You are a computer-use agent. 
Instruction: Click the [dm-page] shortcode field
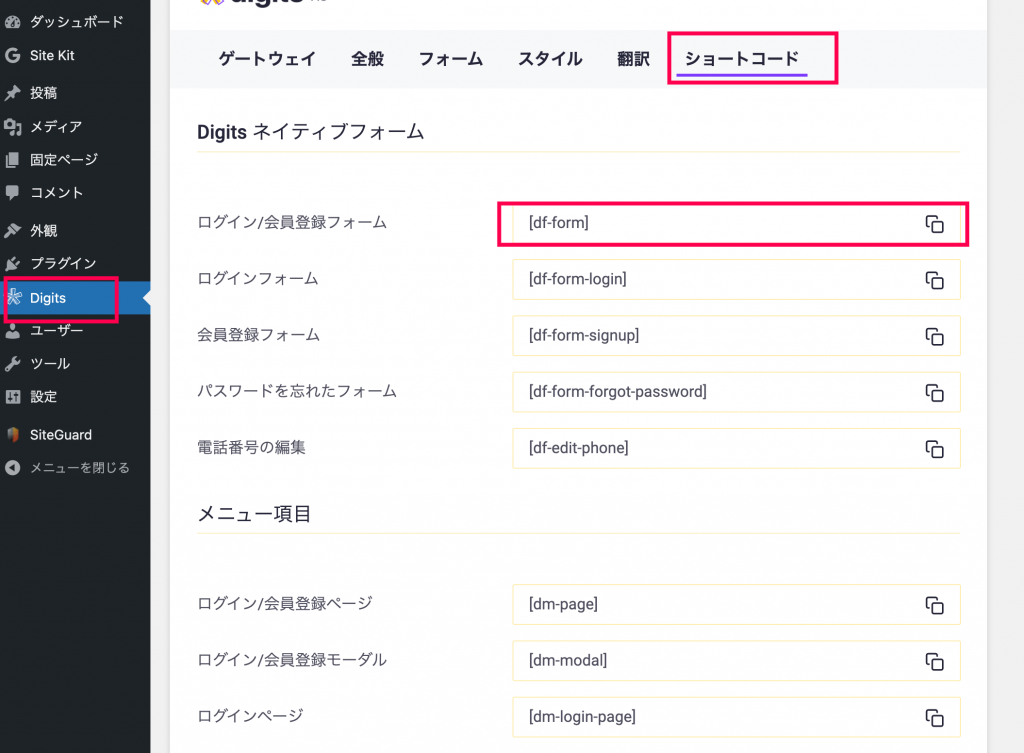[736, 605]
